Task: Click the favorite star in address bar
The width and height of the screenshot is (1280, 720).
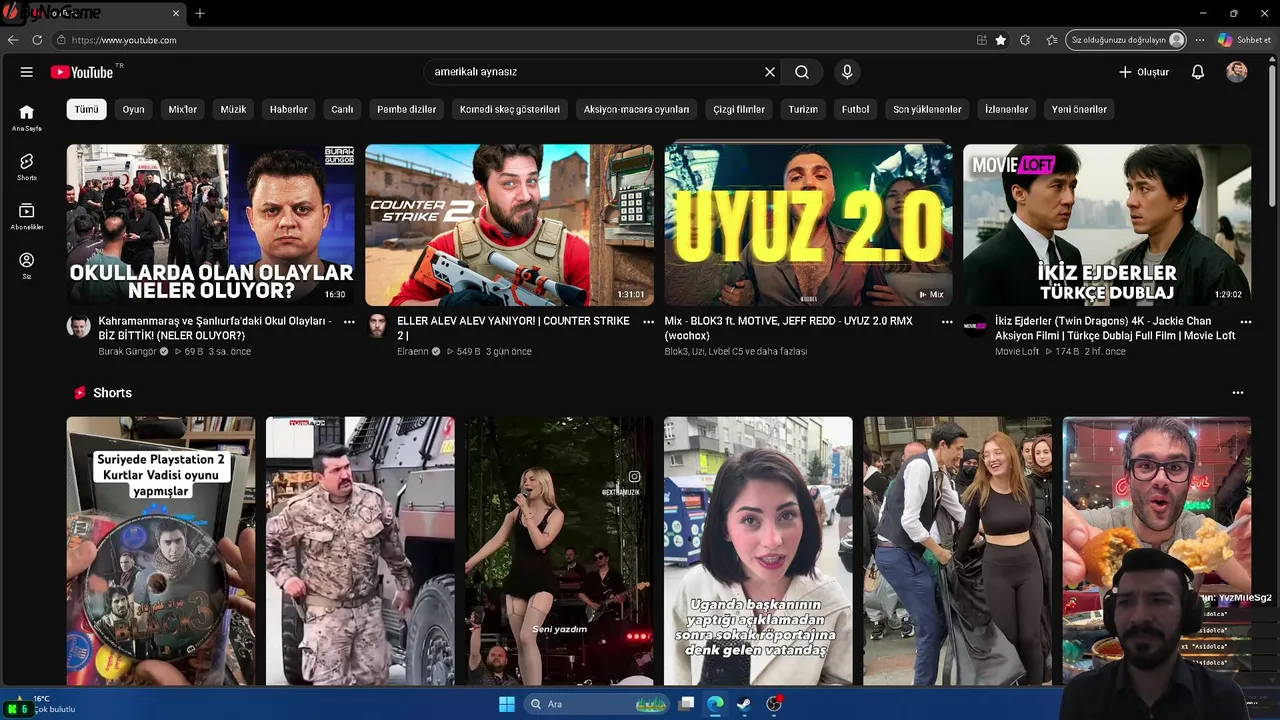Action: [x=1001, y=40]
